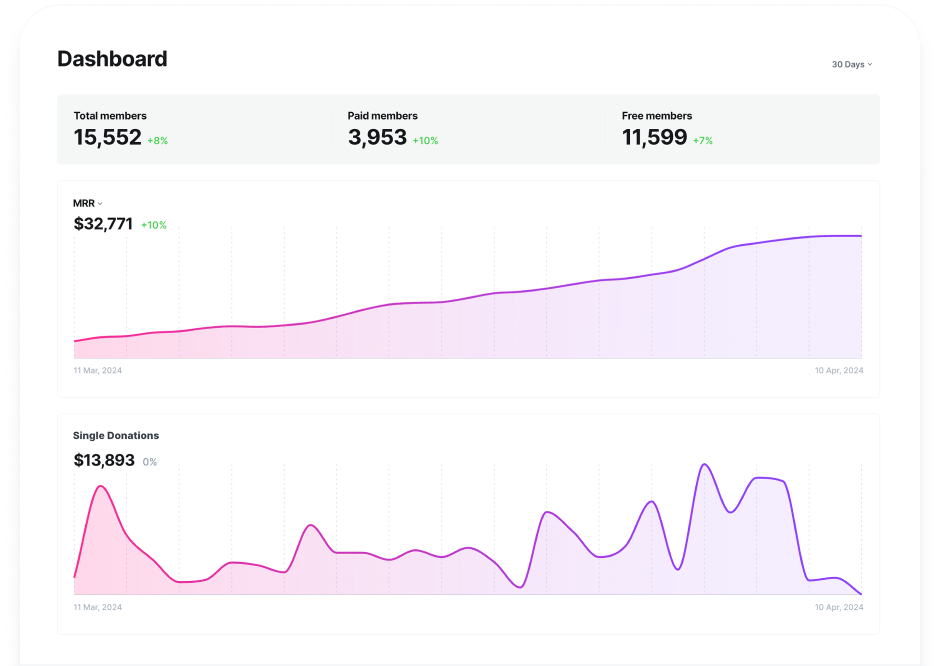Click the 10 Apr, 2024 label under donations chart

tap(838, 607)
